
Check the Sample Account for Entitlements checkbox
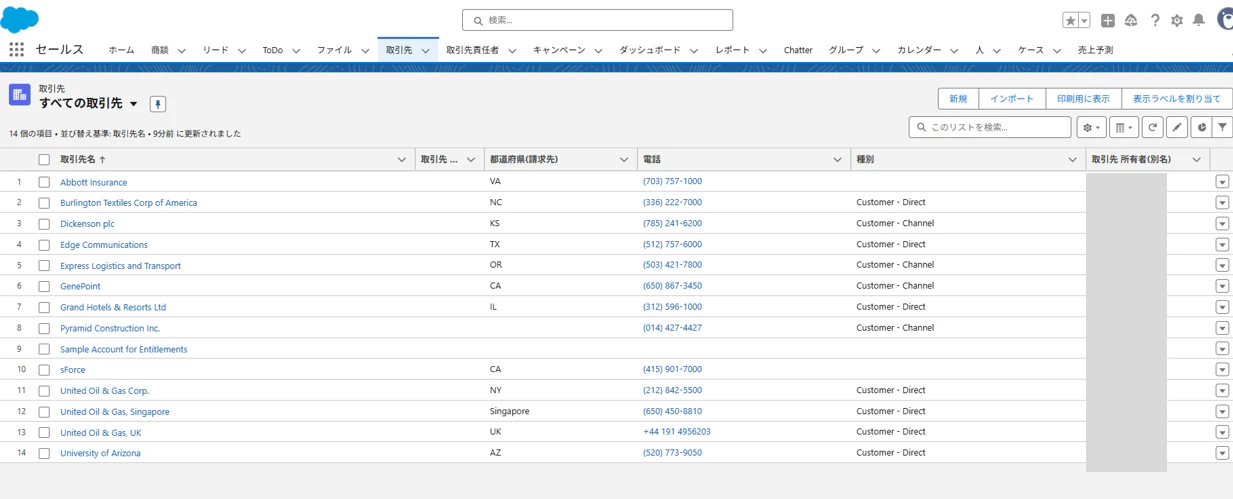click(44, 349)
